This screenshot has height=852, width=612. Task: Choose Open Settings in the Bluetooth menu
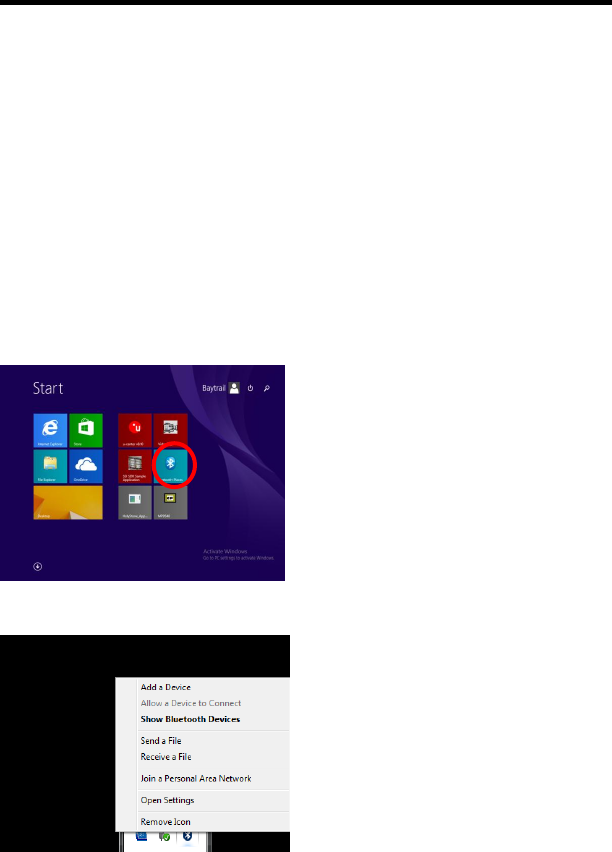(167, 800)
